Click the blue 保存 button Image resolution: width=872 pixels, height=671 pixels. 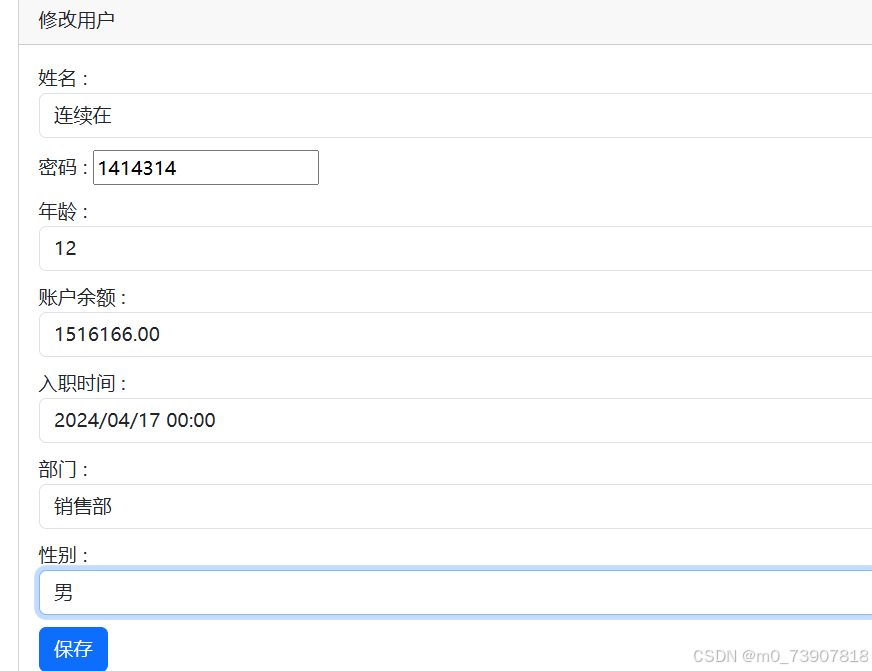click(x=73, y=649)
